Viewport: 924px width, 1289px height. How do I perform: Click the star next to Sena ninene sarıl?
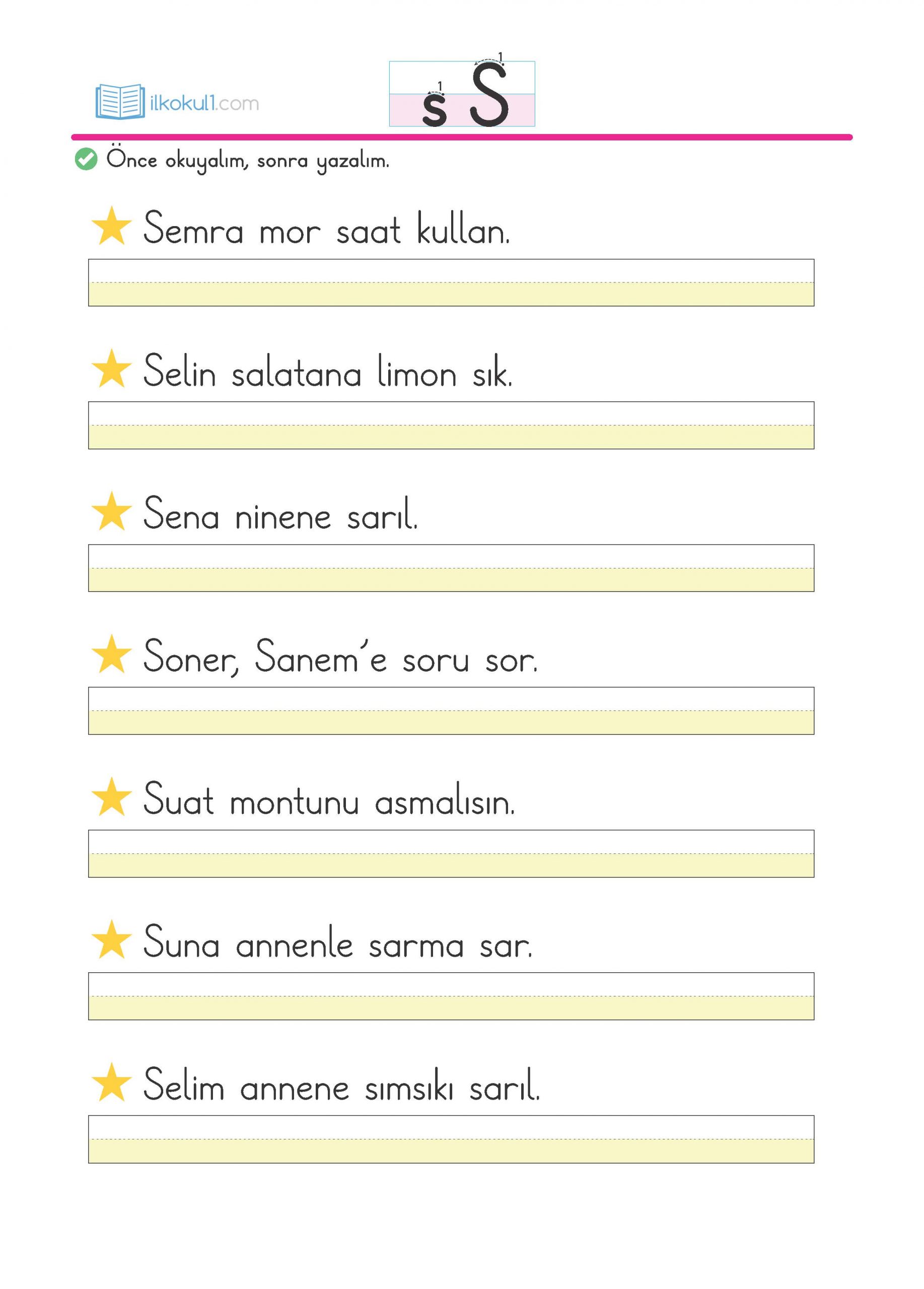point(111,512)
